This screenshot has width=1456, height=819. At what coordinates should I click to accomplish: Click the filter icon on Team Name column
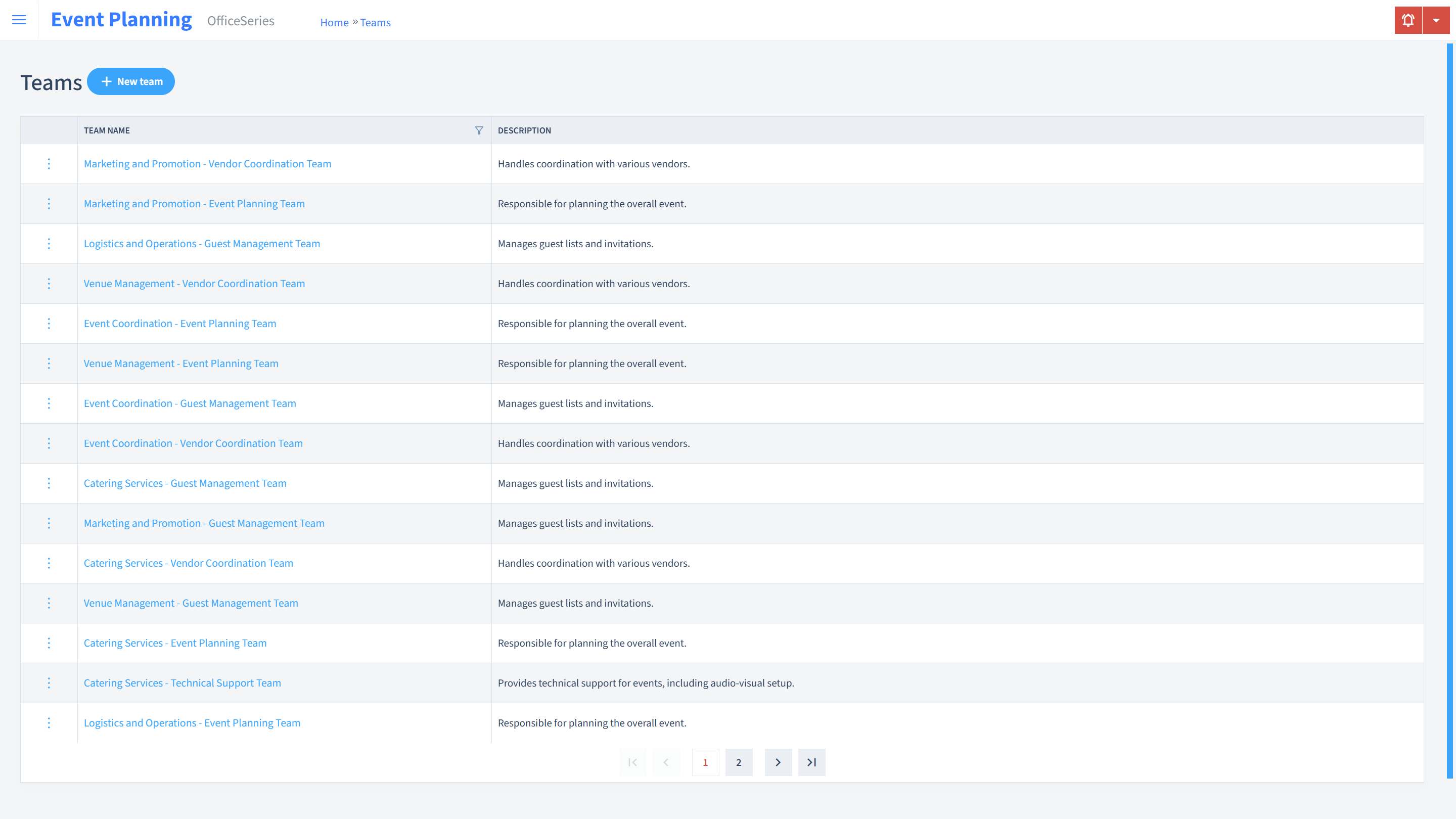(479, 130)
